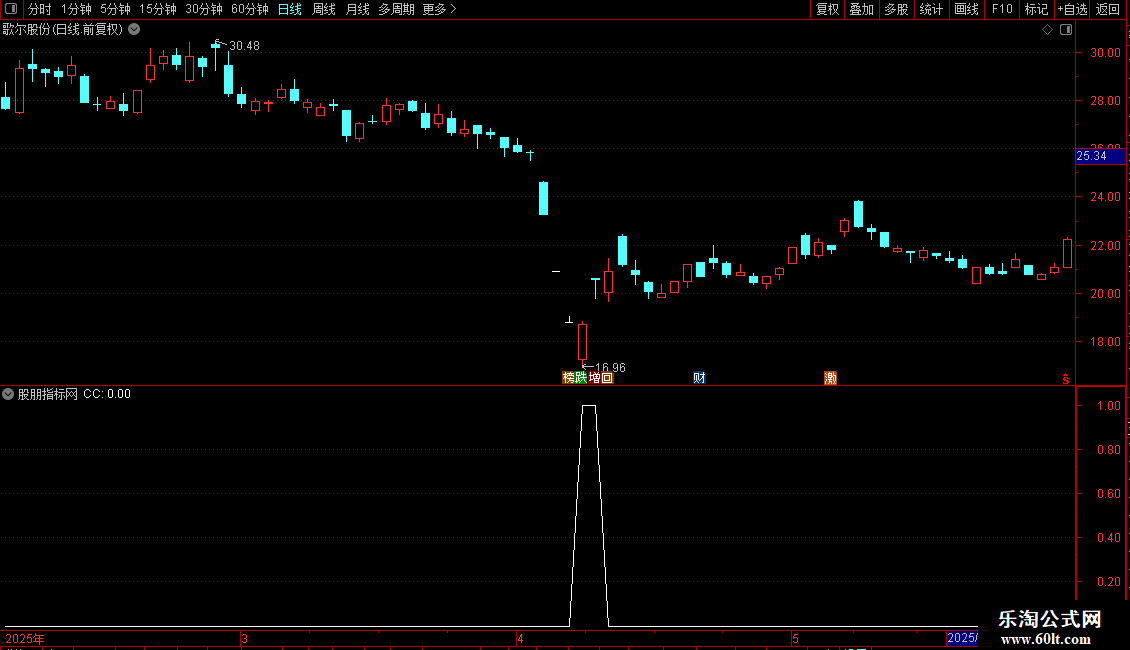Select the 15分钟 period tab
The width and height of the screenshot is (1130, 650).
[x=157, y=9]
